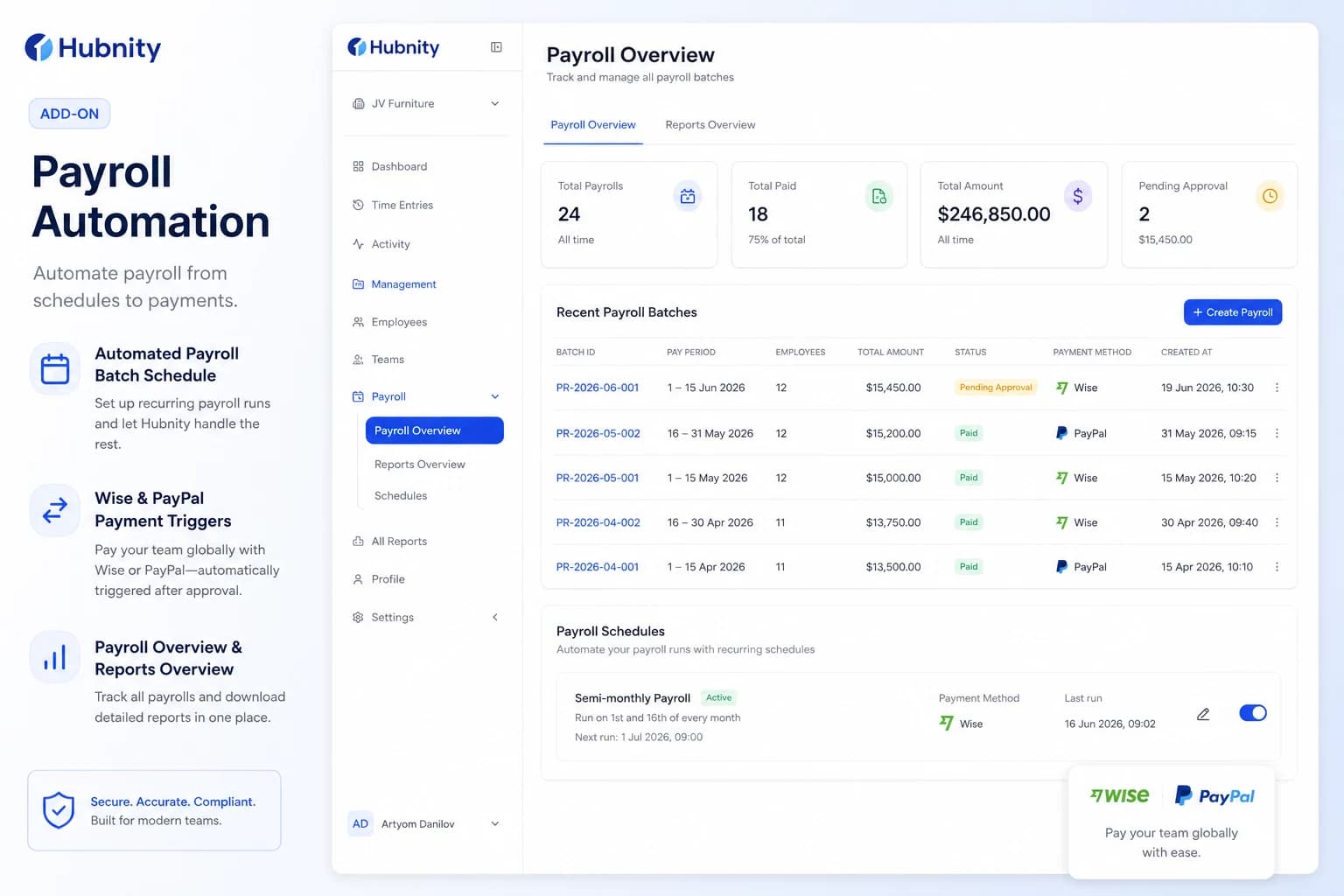This screenshot has height=896, width=1344.
Task: Click Hubnity logo in app sidebar
Action: click(394, 47)
